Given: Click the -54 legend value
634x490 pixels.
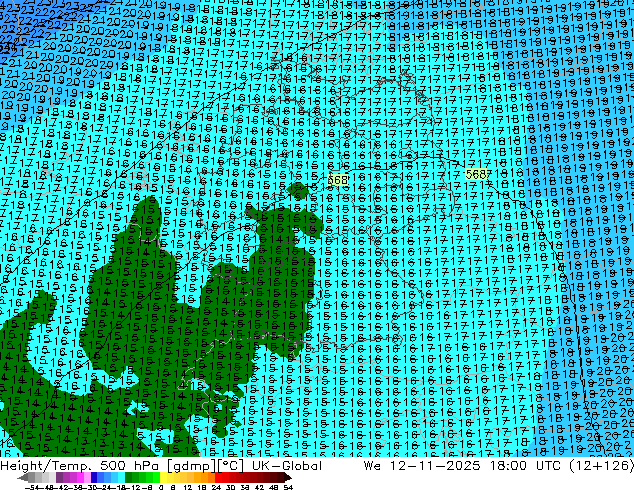Looking at the screenshot, I should pos(32,487).
